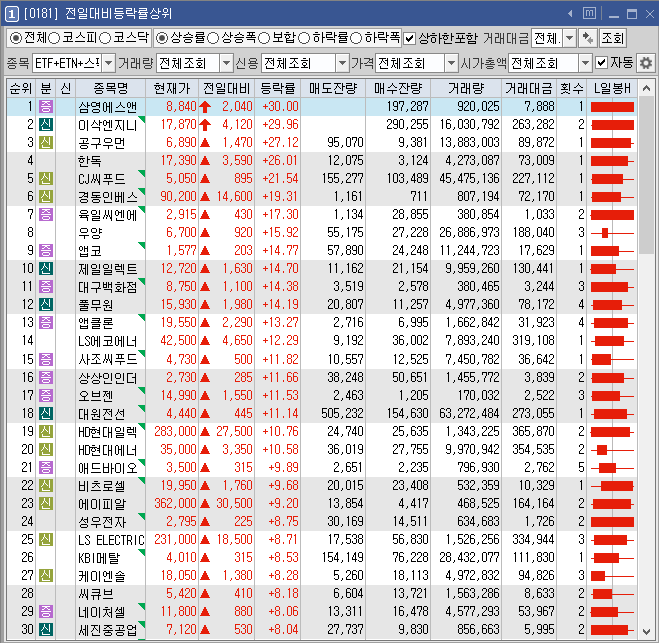
Task: Click the m icon in title bar
Action: click(589, 13)
